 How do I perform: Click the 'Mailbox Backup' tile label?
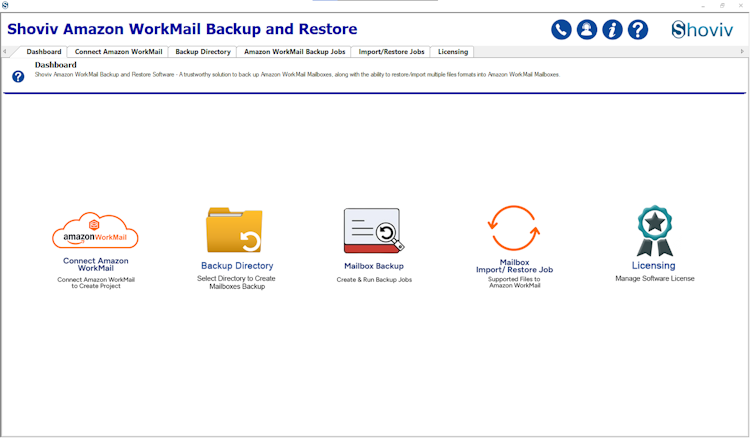(374, 266)
